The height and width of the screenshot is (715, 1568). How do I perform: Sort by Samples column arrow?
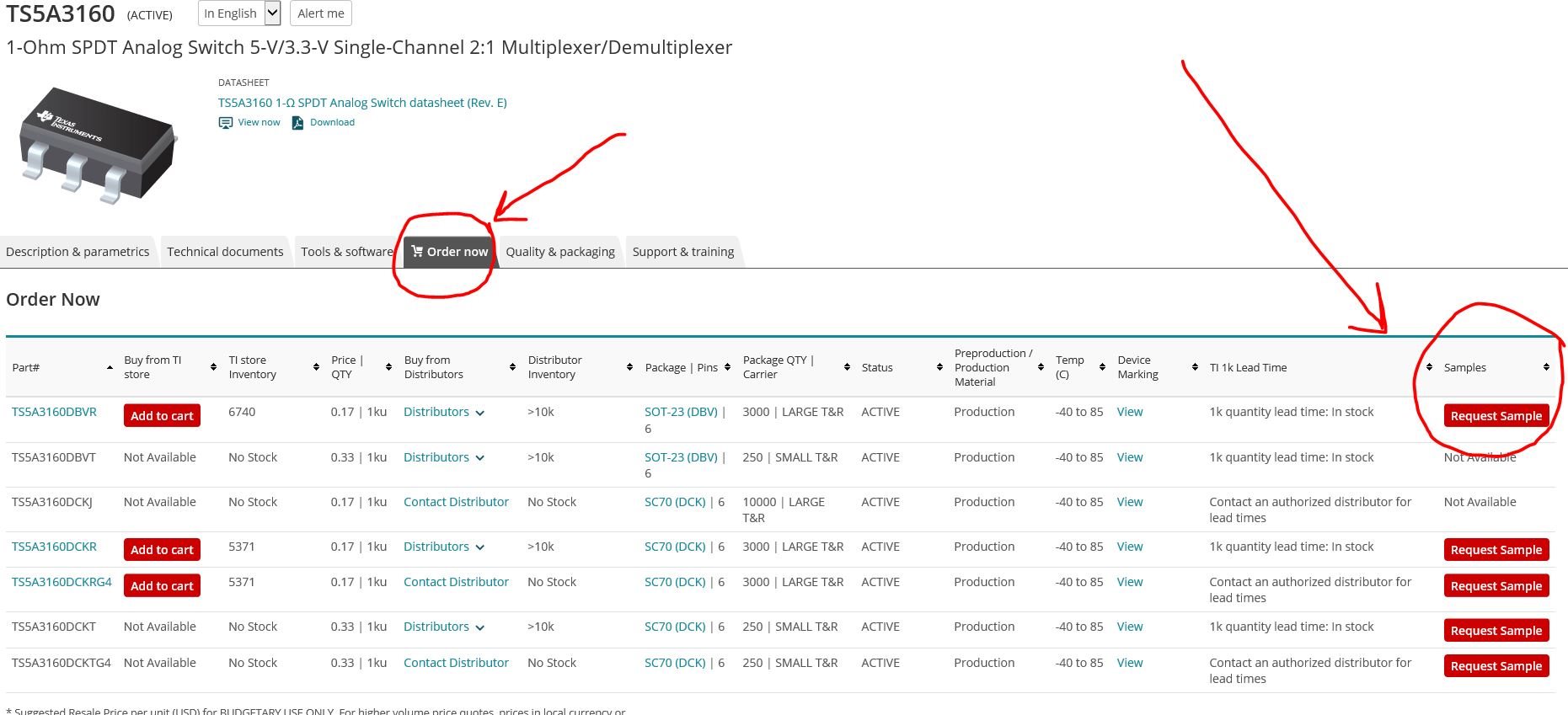pyautogui.click(x=1546, y=367)
